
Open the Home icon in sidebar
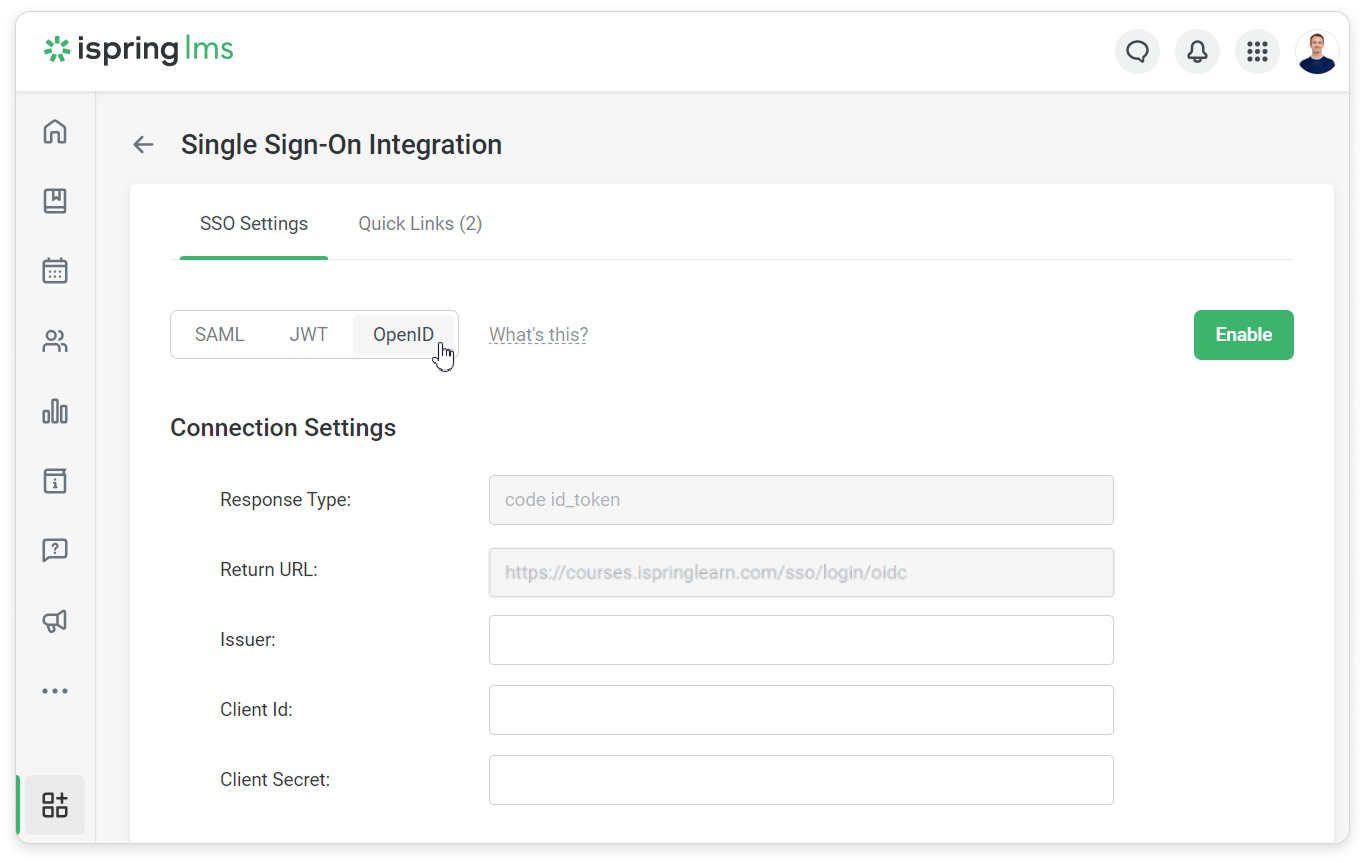point(55,131)
